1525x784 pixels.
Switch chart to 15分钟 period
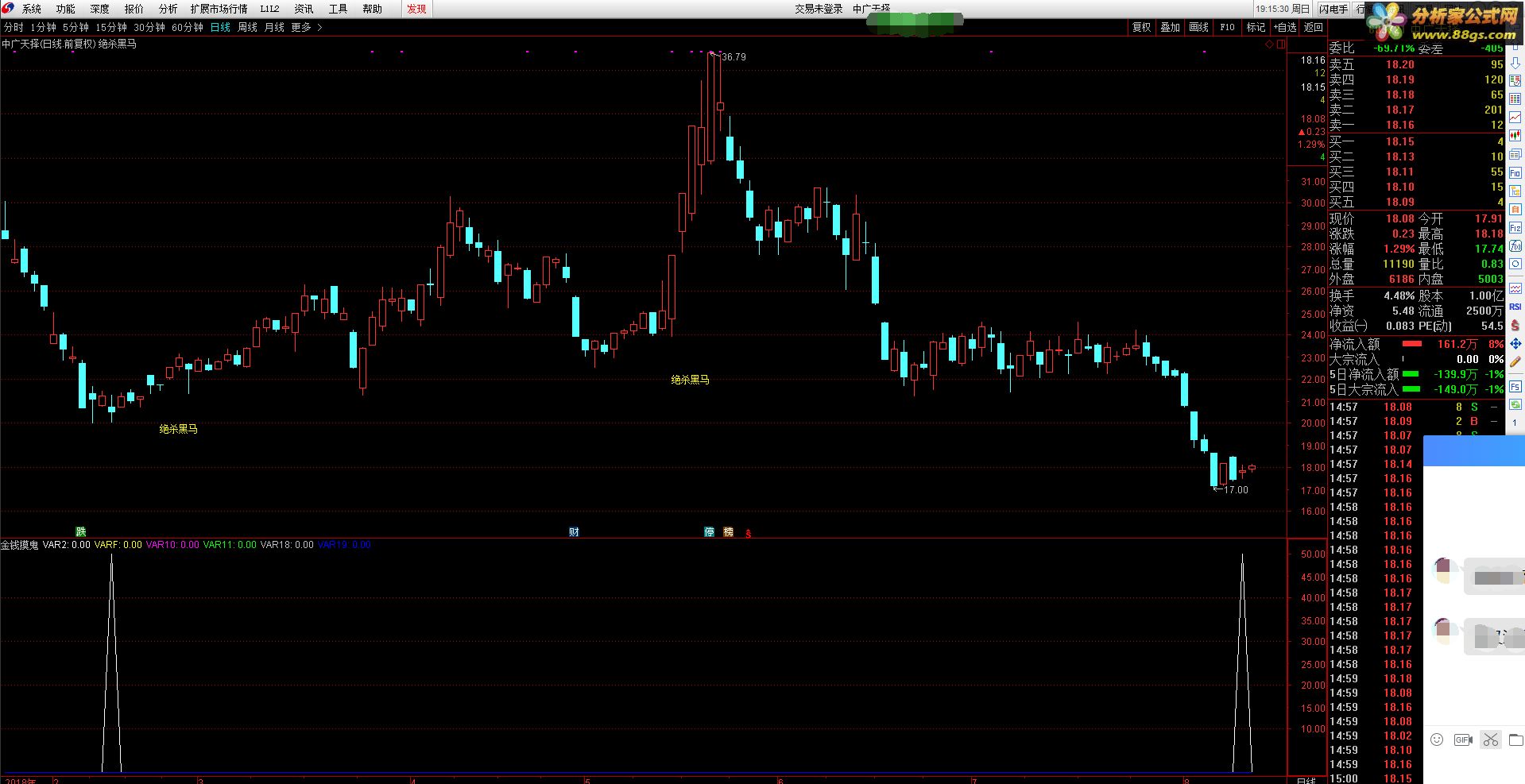[111, 27]
